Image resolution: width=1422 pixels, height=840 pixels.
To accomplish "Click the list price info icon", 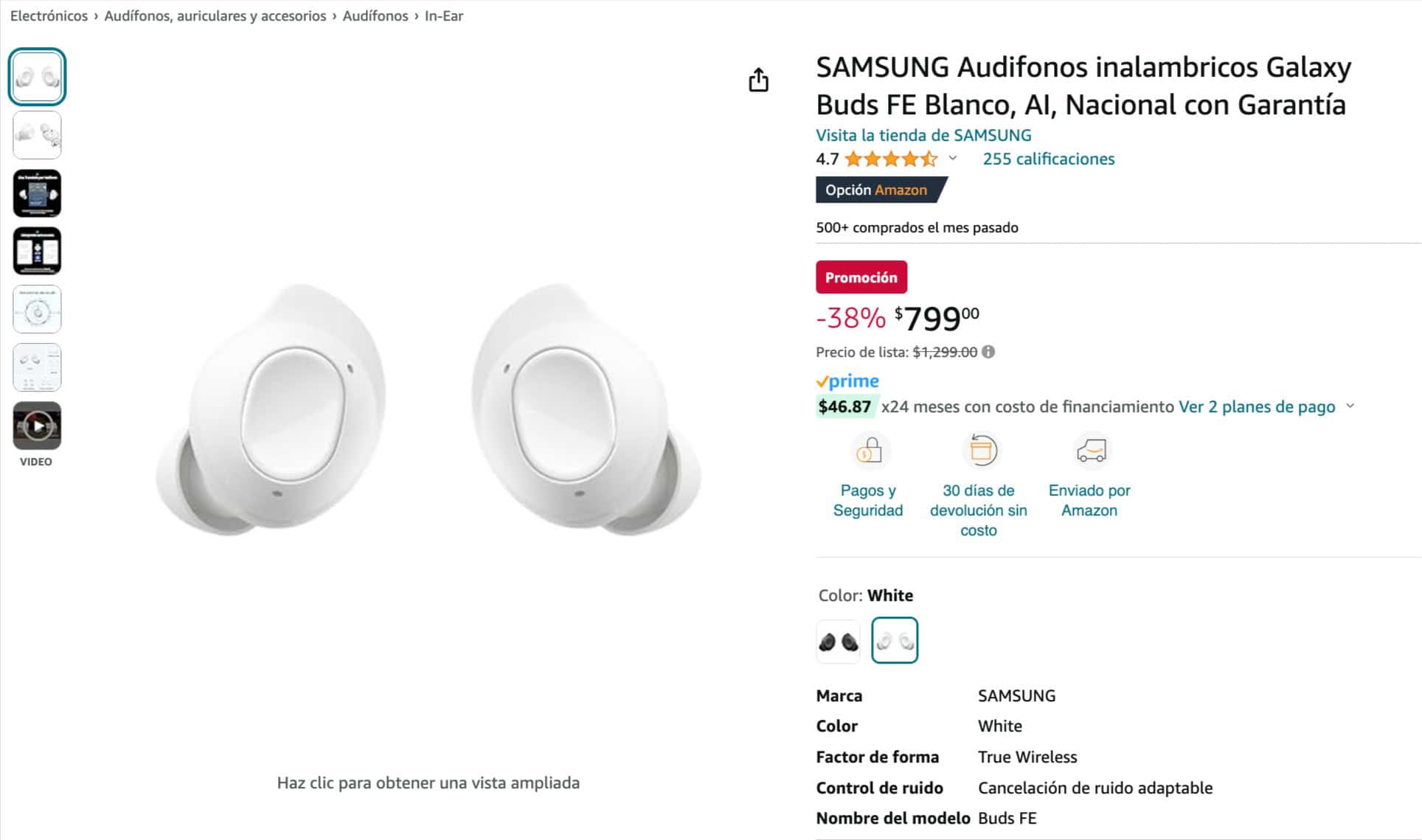I will pyautogui.click(x=988, y=352).
